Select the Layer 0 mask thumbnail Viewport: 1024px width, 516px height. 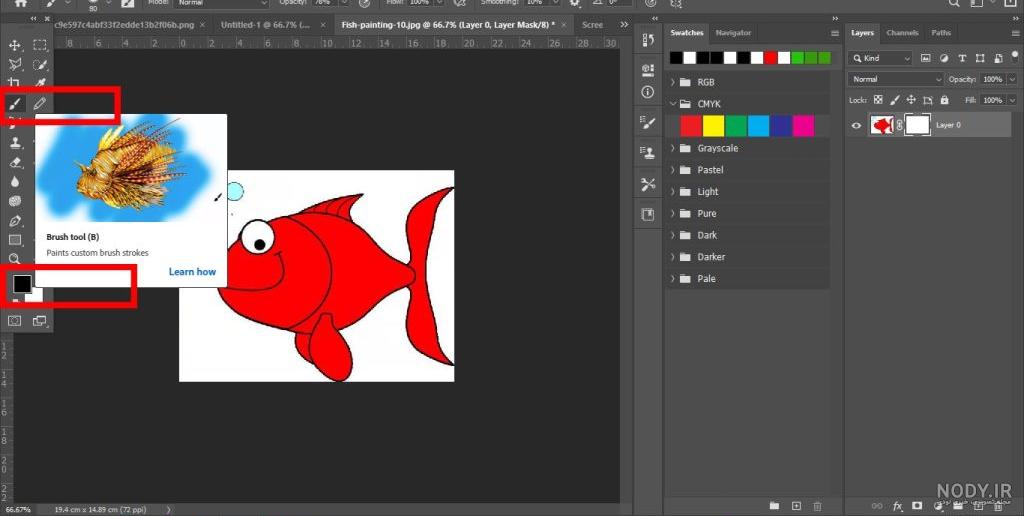[918, 125]
